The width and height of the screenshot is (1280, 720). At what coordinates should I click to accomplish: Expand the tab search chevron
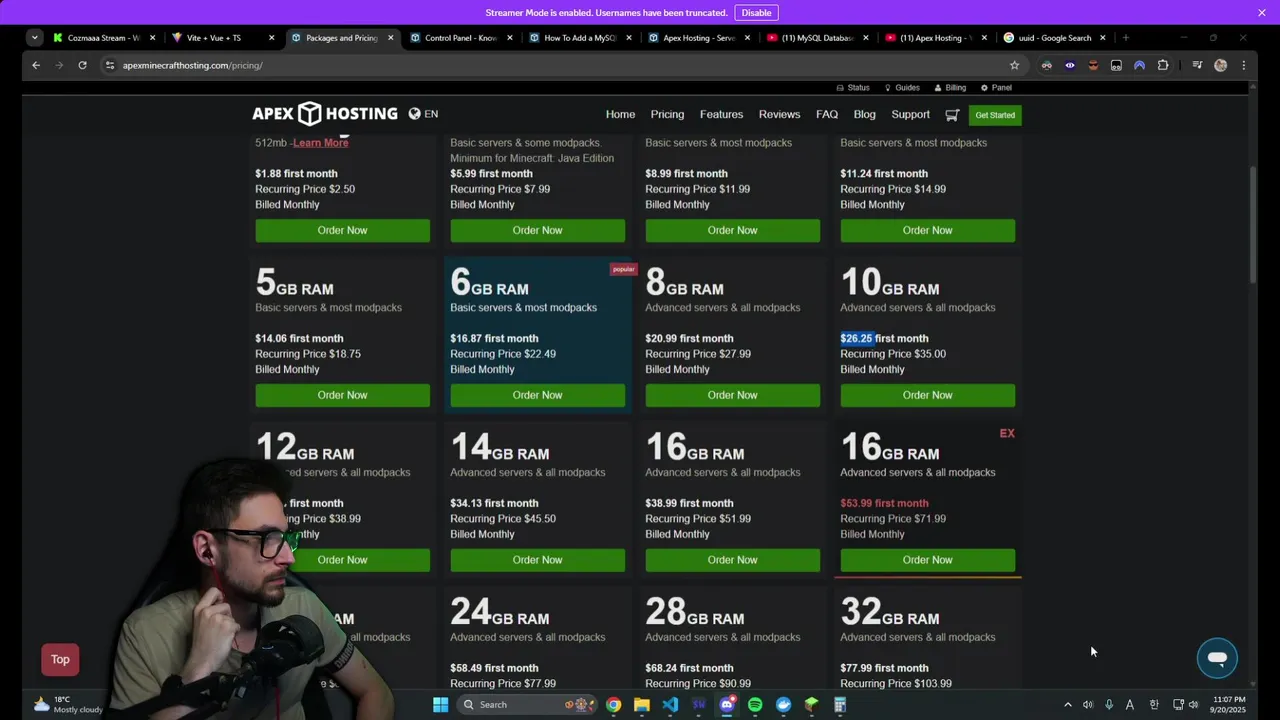35,38
